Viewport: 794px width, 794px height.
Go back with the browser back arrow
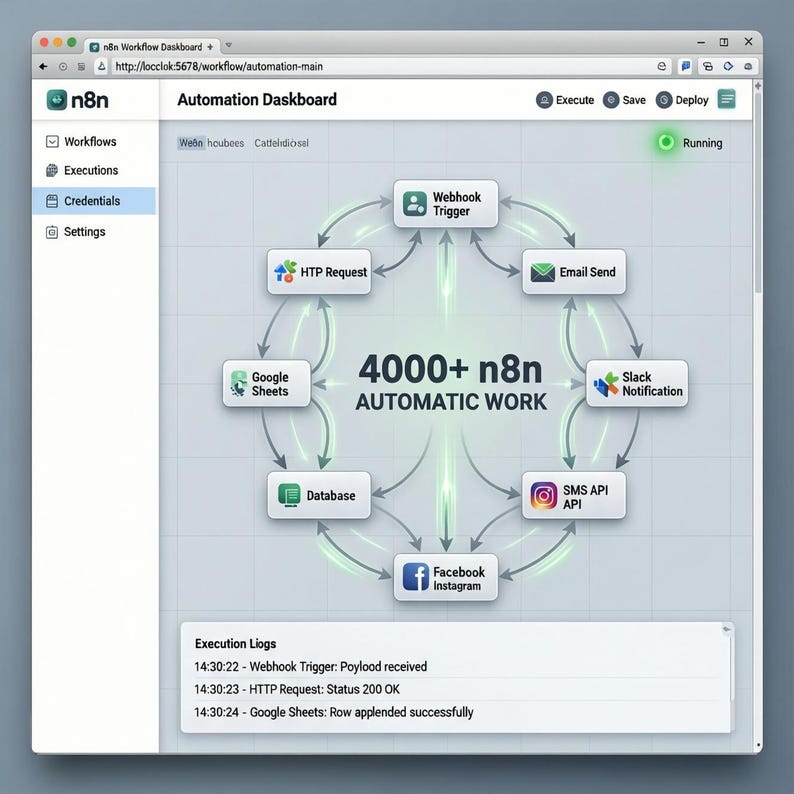tap(44, 66)
